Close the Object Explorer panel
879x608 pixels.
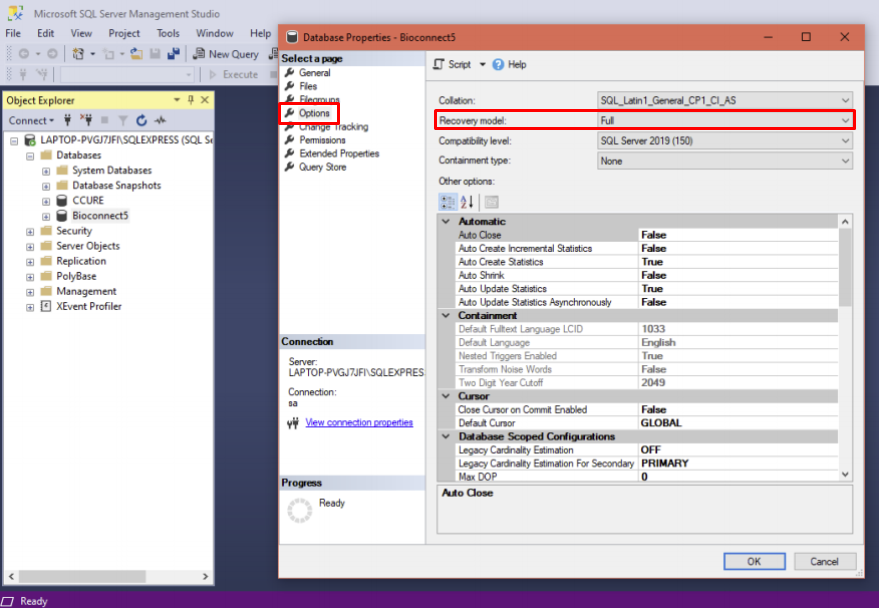click(x=205, y=100)
